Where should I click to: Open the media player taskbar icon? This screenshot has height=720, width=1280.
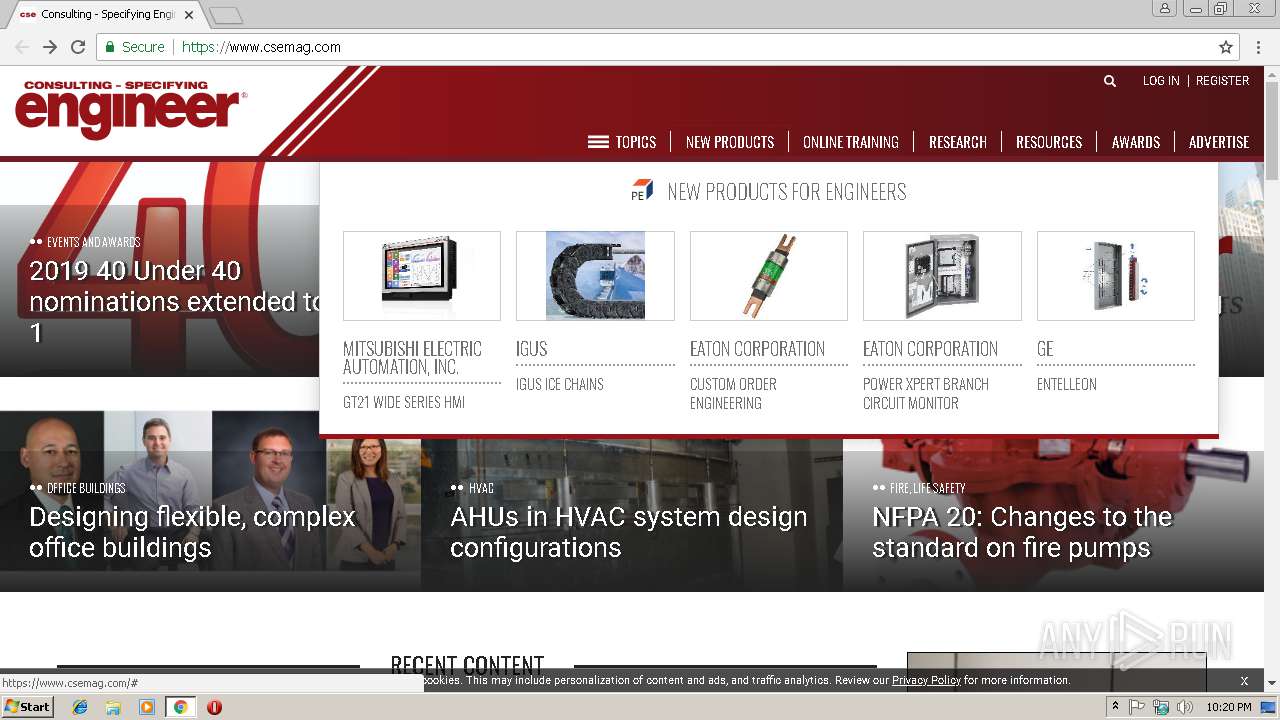pos(147,707)
